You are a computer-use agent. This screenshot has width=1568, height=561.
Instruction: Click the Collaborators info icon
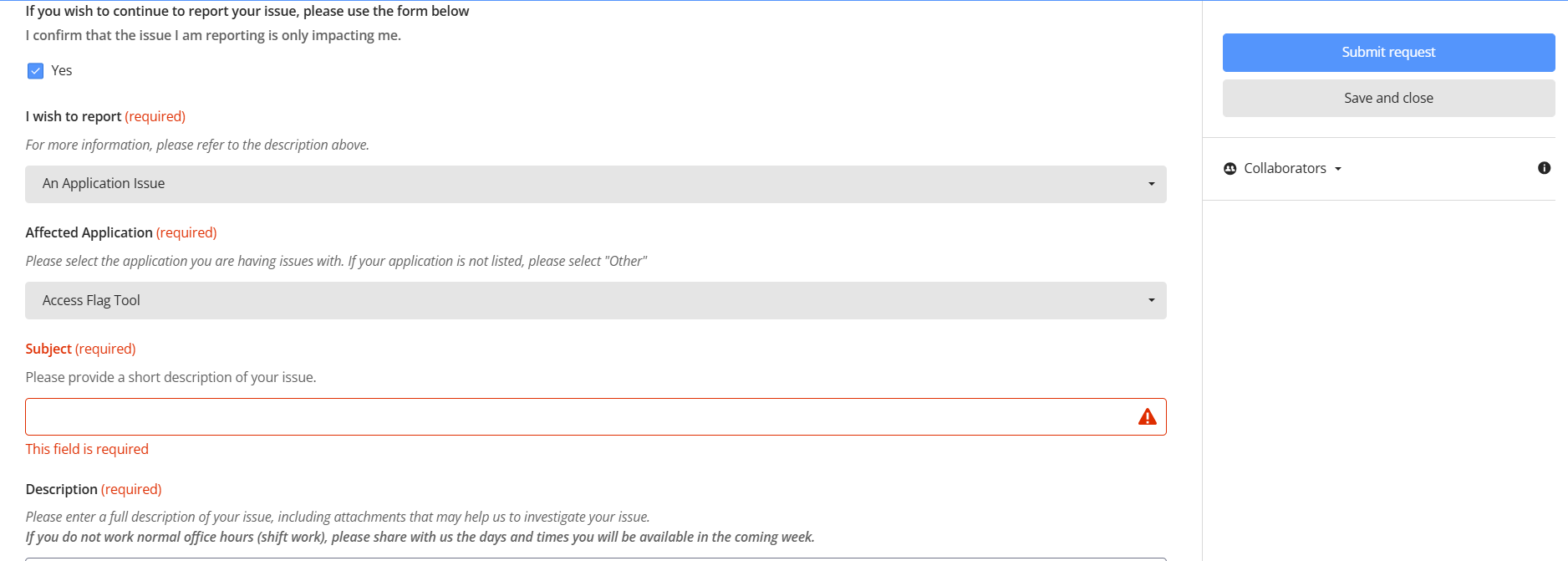coord(1544,168)
